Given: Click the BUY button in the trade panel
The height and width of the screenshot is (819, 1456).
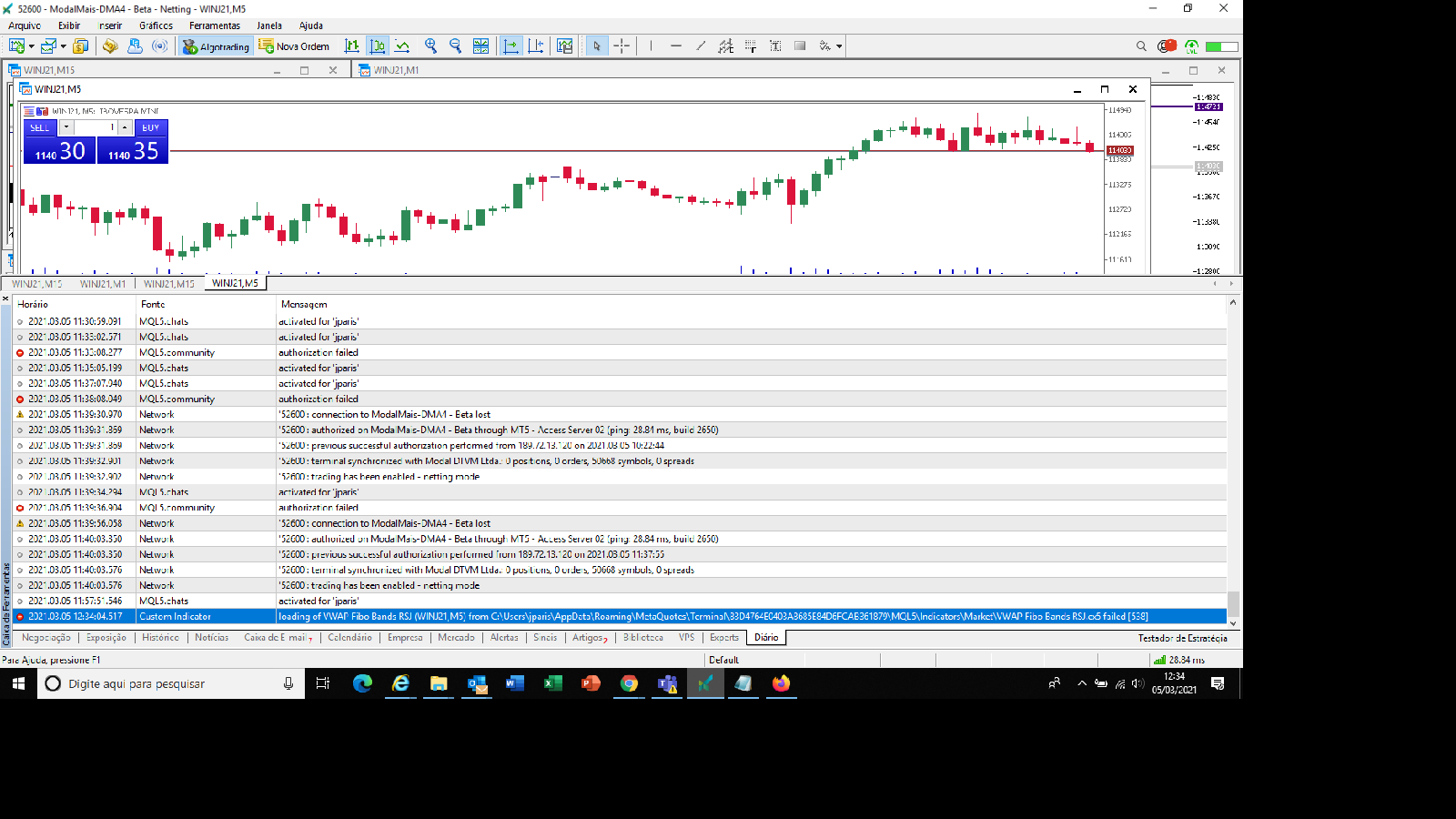Looking at the screenshot, I should (x=150, y=127).
